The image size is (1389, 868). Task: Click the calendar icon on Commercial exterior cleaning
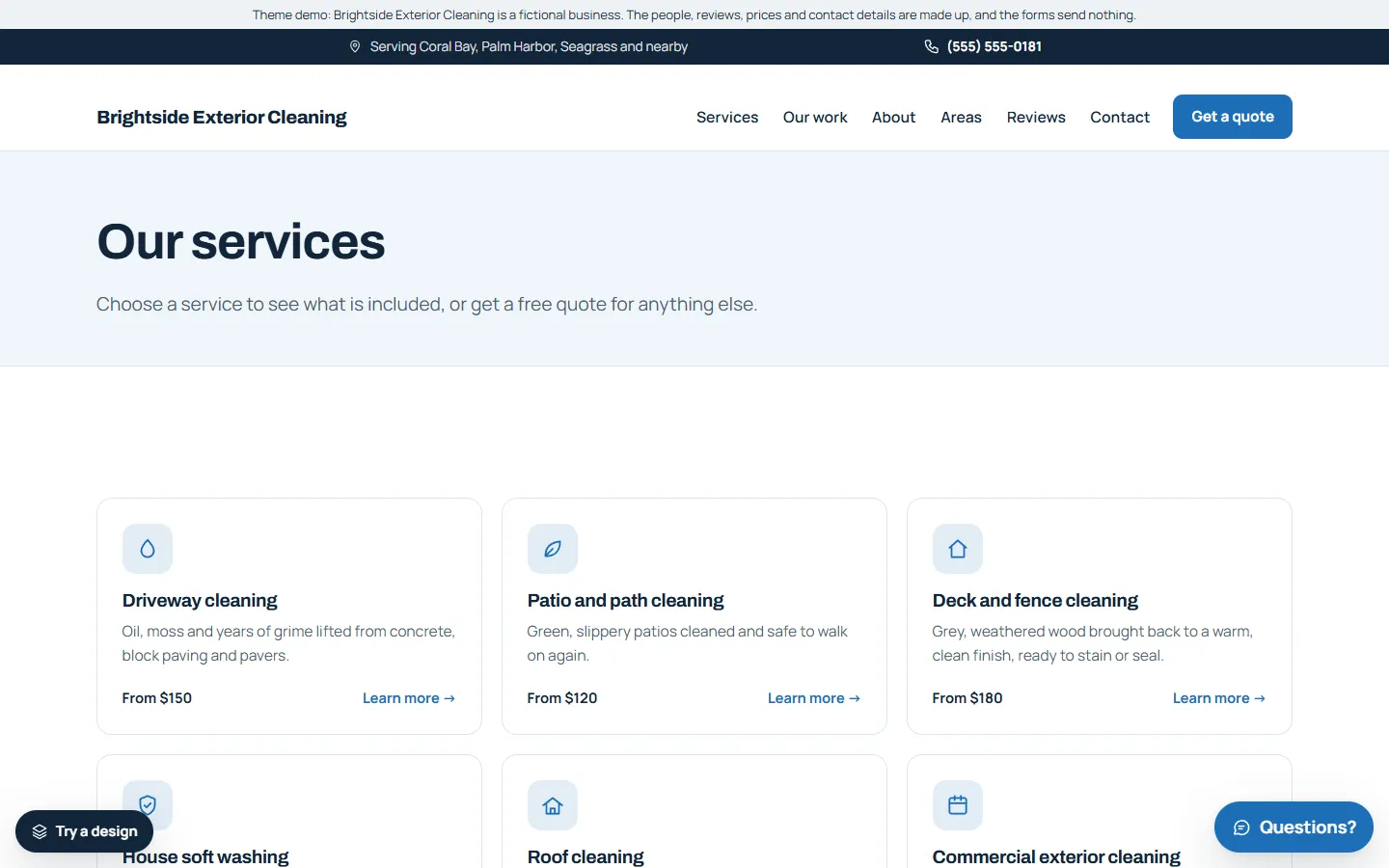point(958,805)
